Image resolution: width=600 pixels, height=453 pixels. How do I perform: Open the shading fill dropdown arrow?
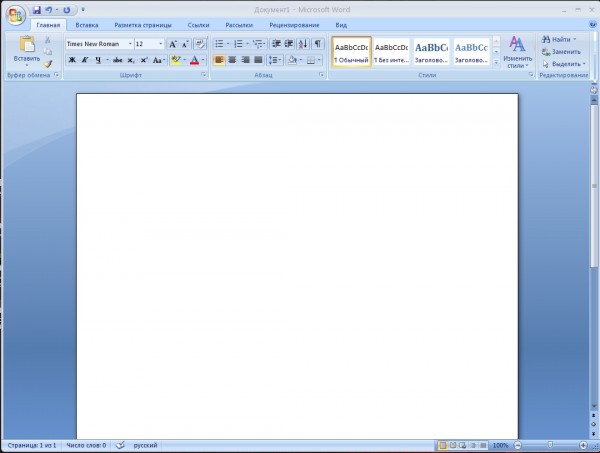(301, 60)
